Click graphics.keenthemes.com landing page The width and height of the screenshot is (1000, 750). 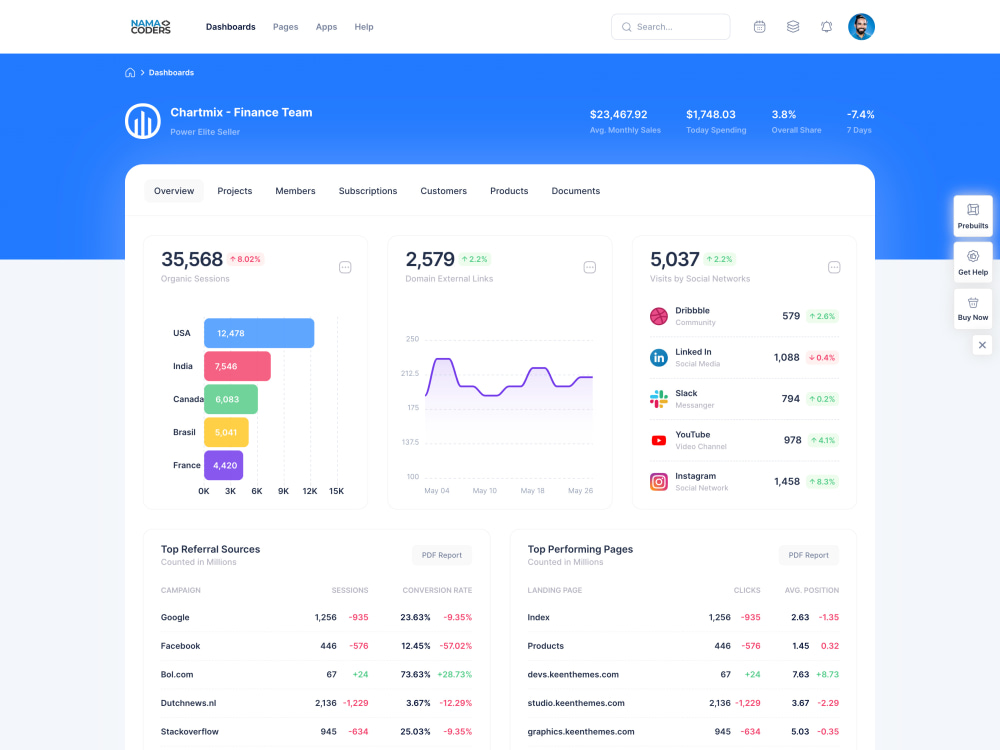click(x=581, y=732)
